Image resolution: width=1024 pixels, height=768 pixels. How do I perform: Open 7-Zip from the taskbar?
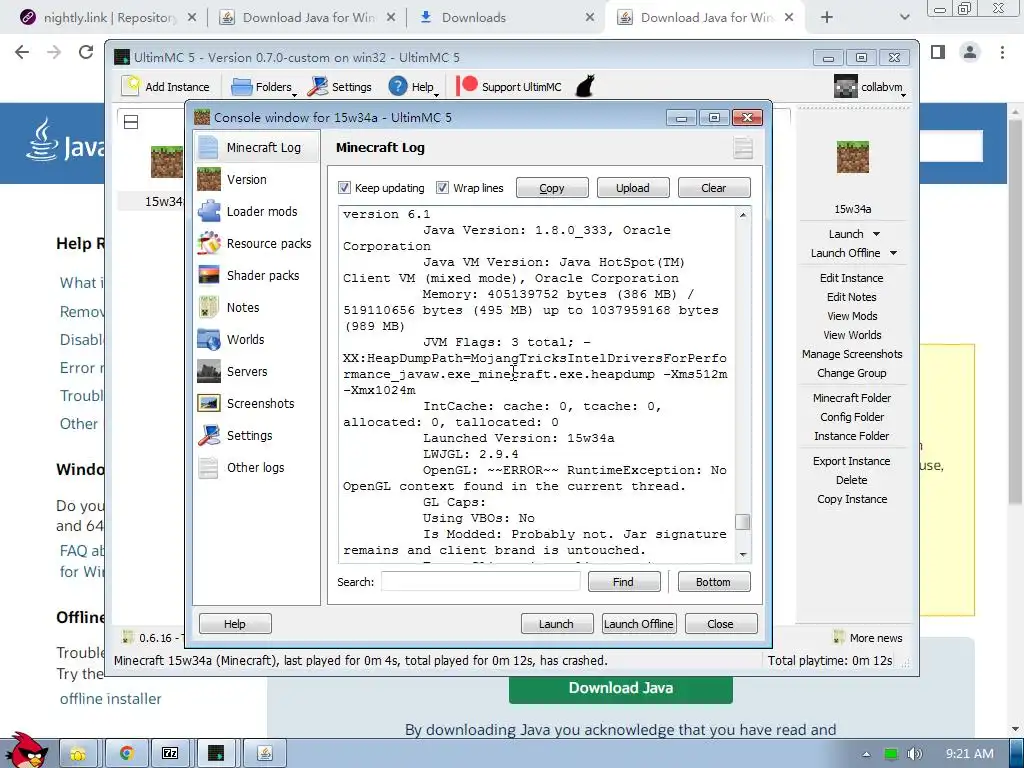tap(170, 754)
